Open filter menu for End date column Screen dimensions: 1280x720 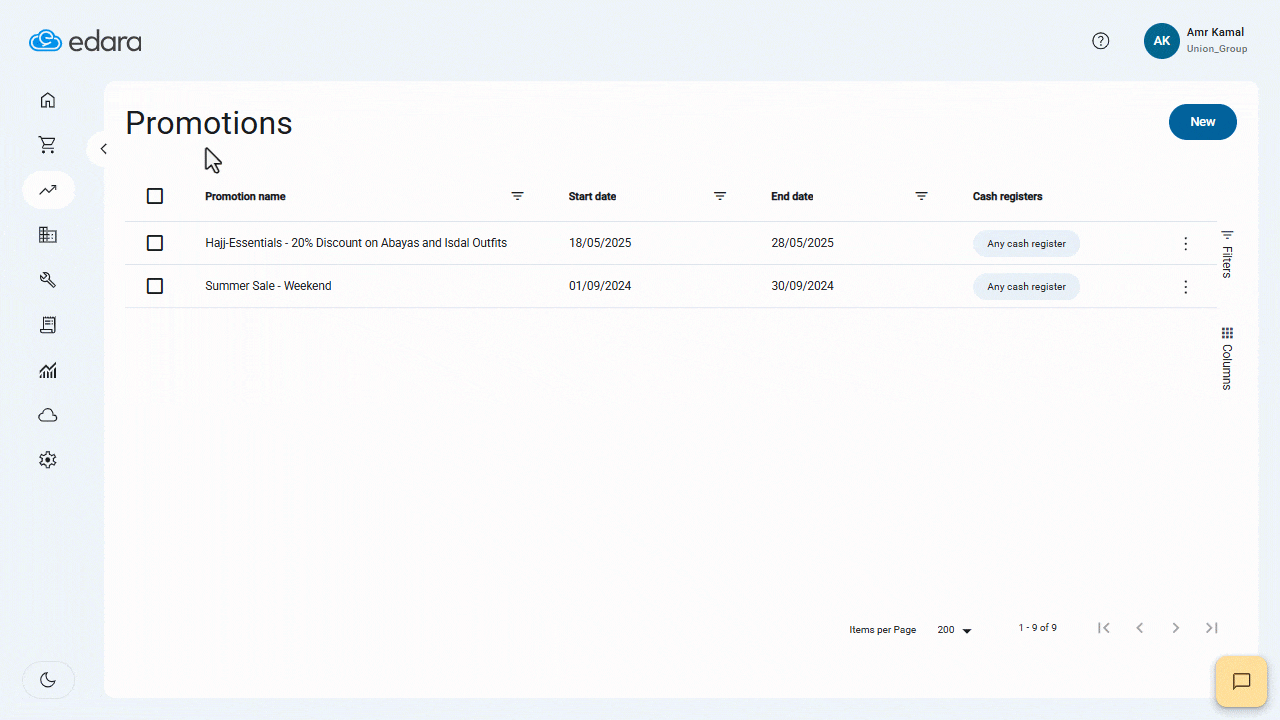pos(922,196)
